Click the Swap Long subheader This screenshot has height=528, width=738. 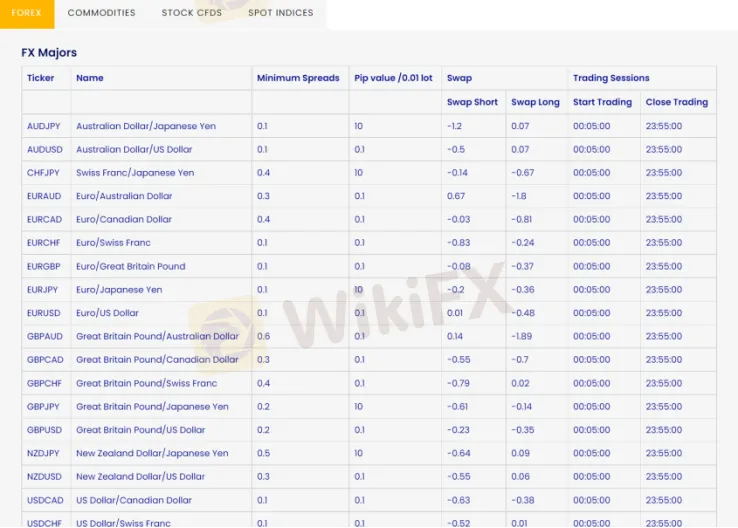pyautogui.click(x=535, y=102)
